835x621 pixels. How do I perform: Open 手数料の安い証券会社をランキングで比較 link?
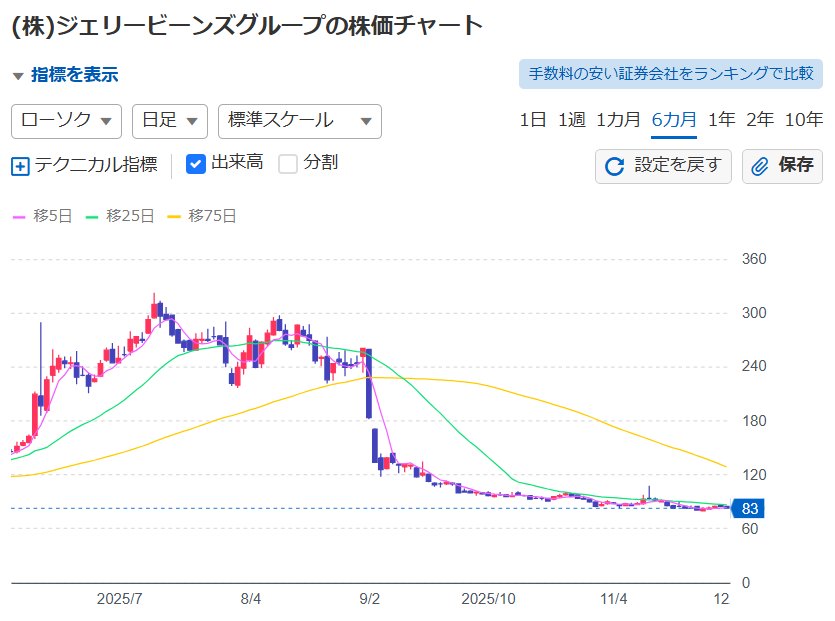point(670,74)
